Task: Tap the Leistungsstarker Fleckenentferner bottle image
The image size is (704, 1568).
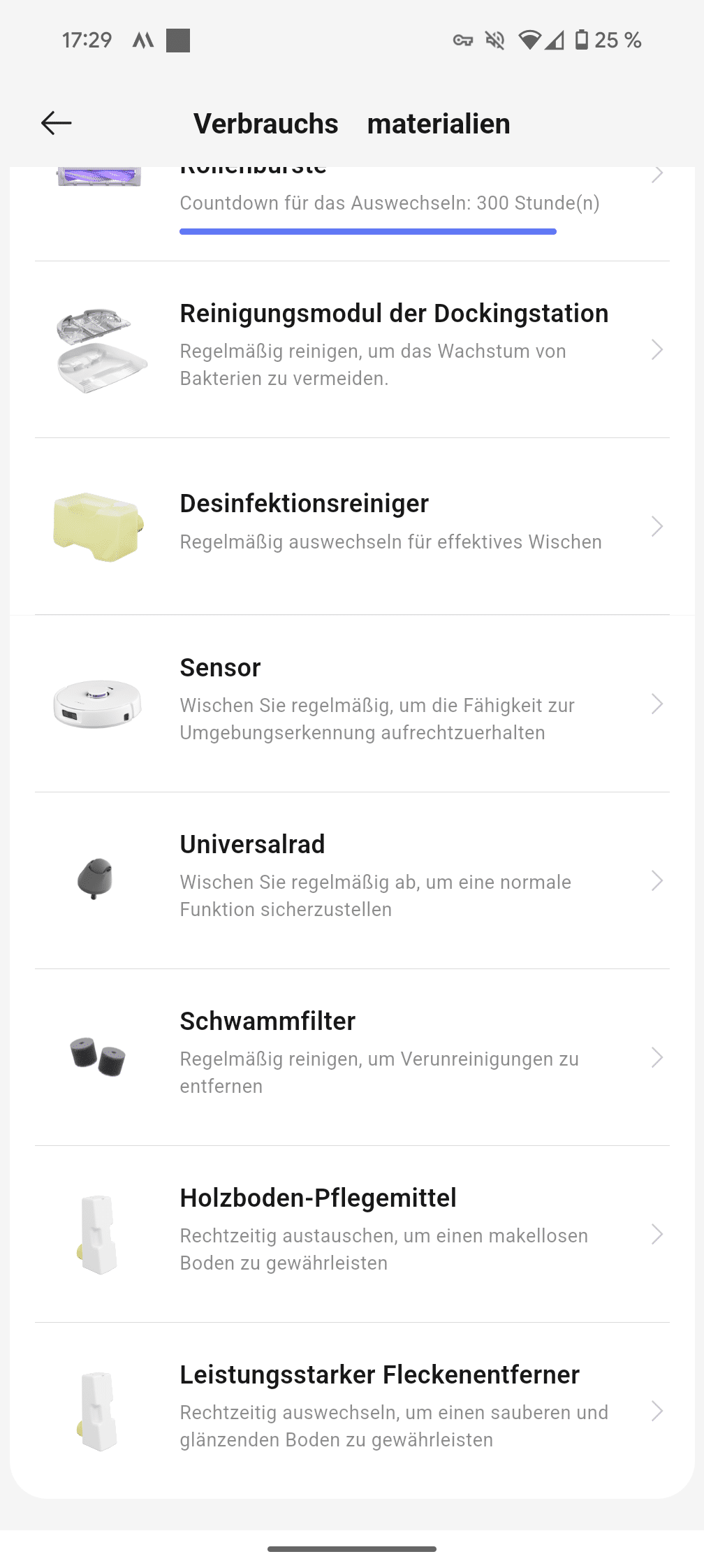Action: tap(98, 1411)
